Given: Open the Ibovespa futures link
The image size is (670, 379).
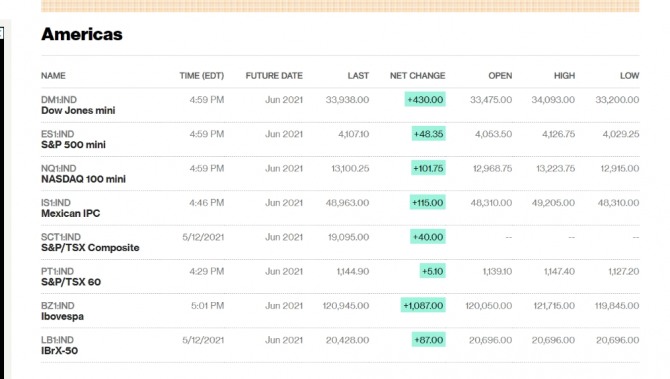Looking at the screenshot, I should (x=62, y=316).
